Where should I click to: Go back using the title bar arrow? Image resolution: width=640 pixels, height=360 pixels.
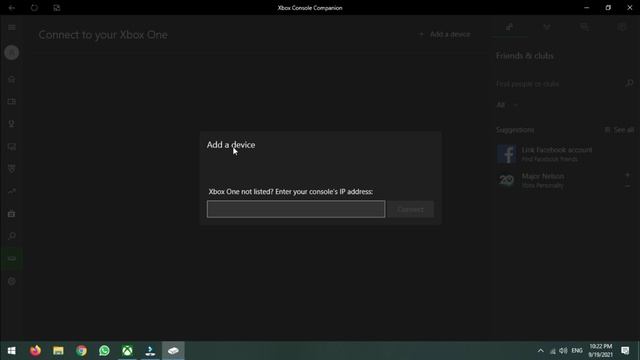(11, 8)
